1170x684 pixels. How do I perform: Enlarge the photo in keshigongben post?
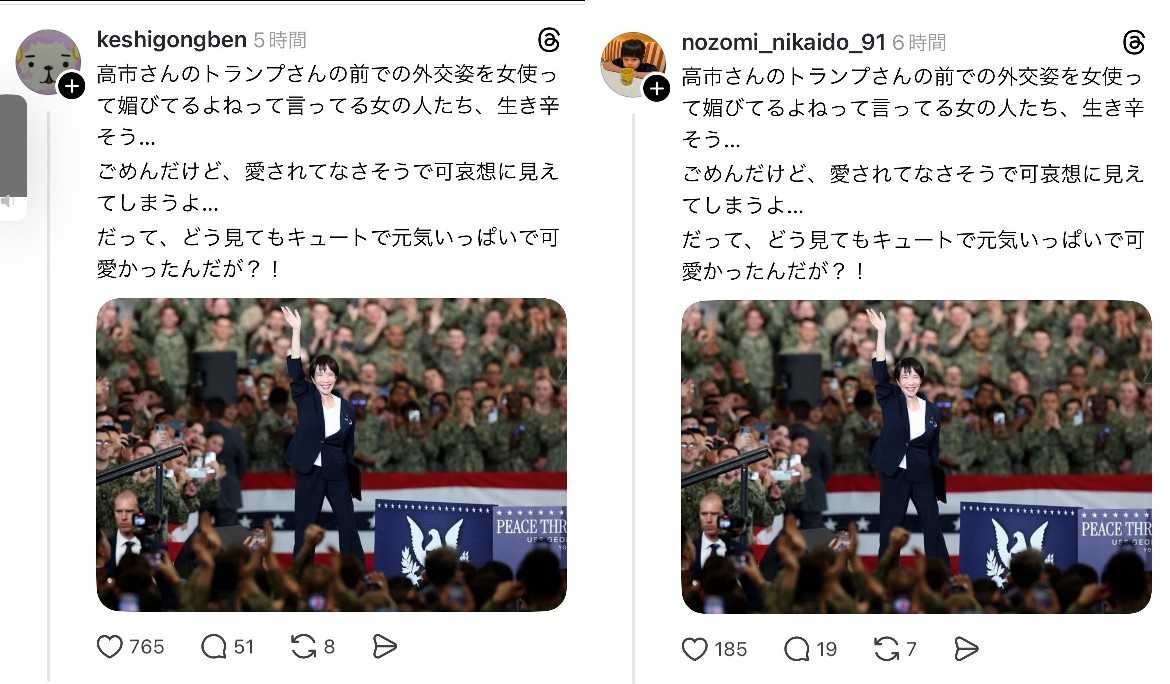331,455
